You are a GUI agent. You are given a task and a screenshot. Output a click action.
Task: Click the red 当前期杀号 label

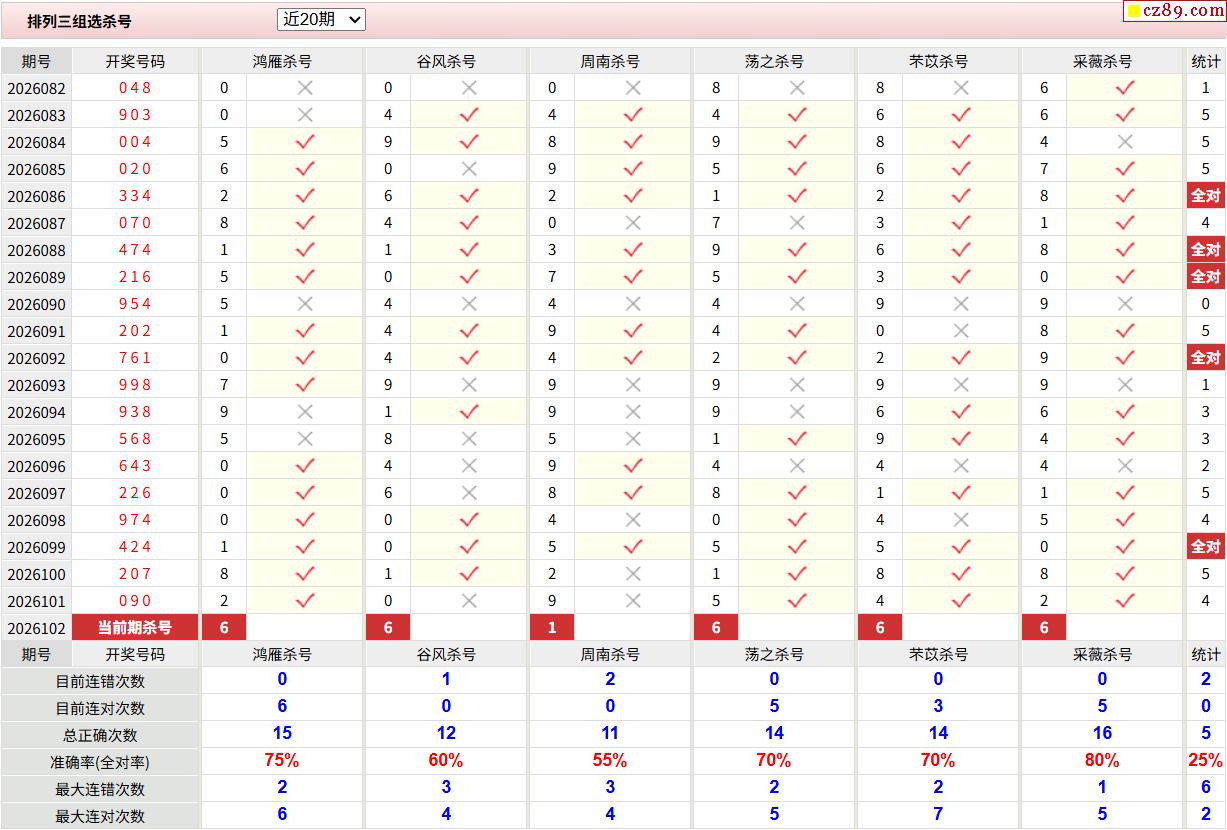[135, 628]
